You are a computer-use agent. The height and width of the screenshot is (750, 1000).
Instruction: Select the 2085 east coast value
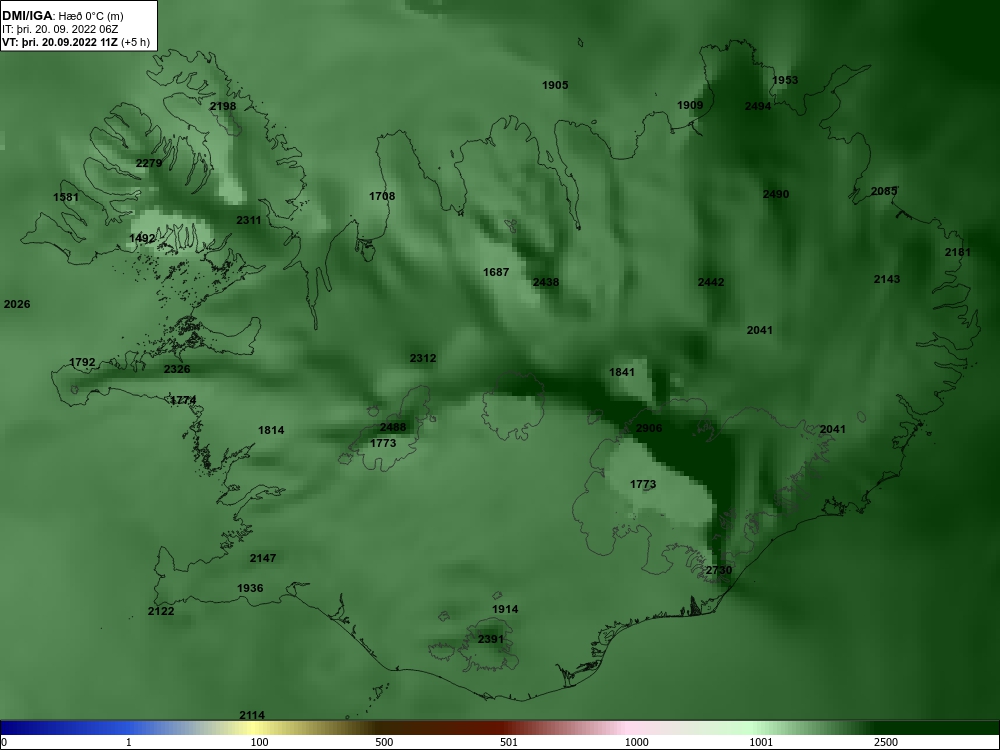tap(884, 191)
